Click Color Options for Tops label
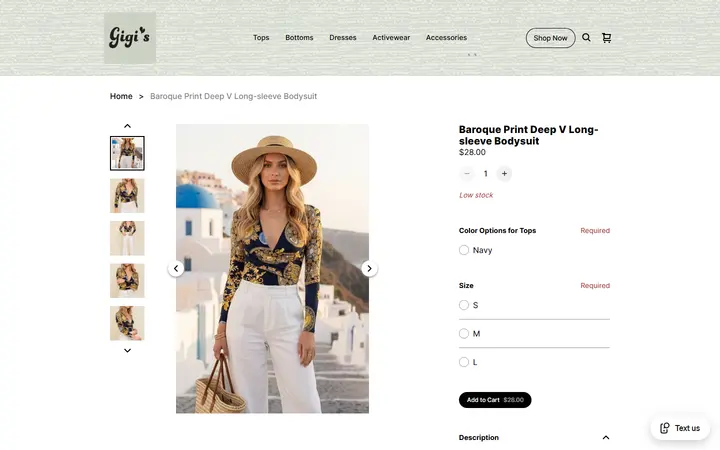Image resolution: width=720 pixels, height=450 pixels. point(497,231)
